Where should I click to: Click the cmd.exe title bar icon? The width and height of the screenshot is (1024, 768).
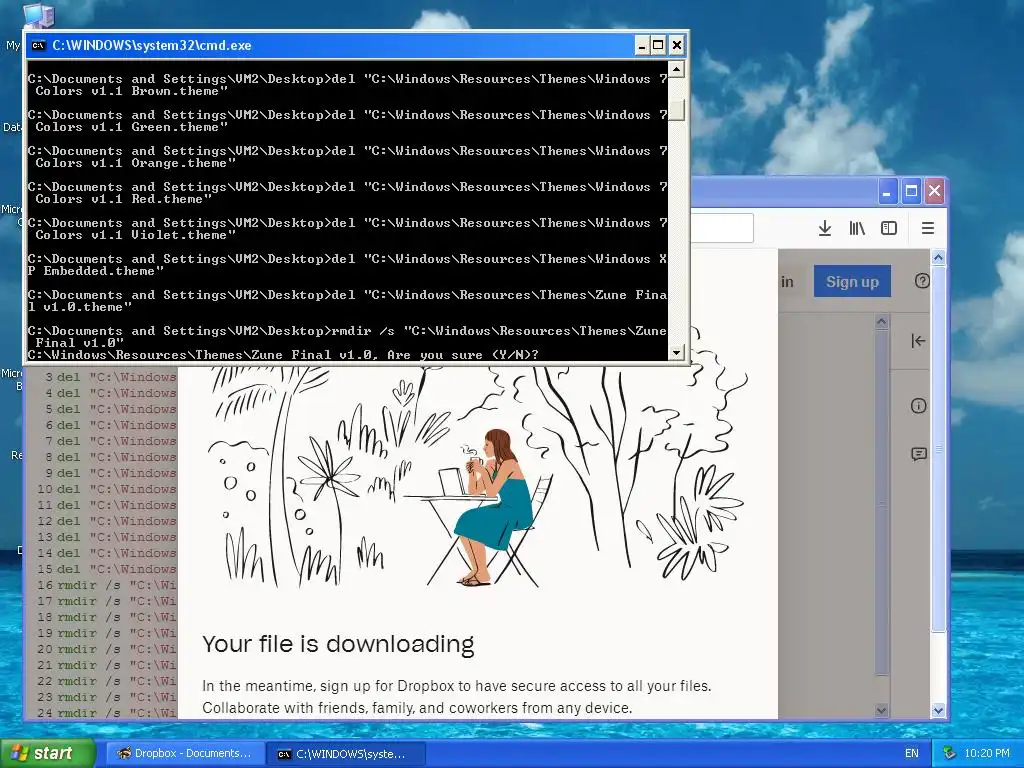pos(39,45)
